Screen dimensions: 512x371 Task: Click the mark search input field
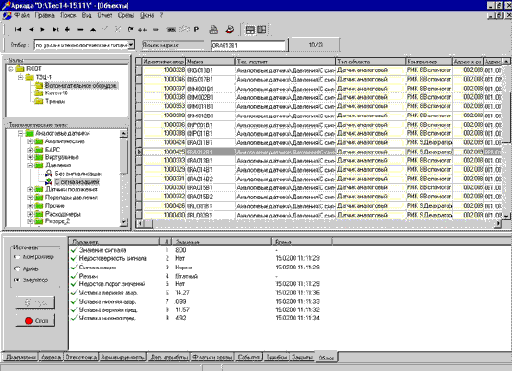pyautogui.click(x=249, y=45)
